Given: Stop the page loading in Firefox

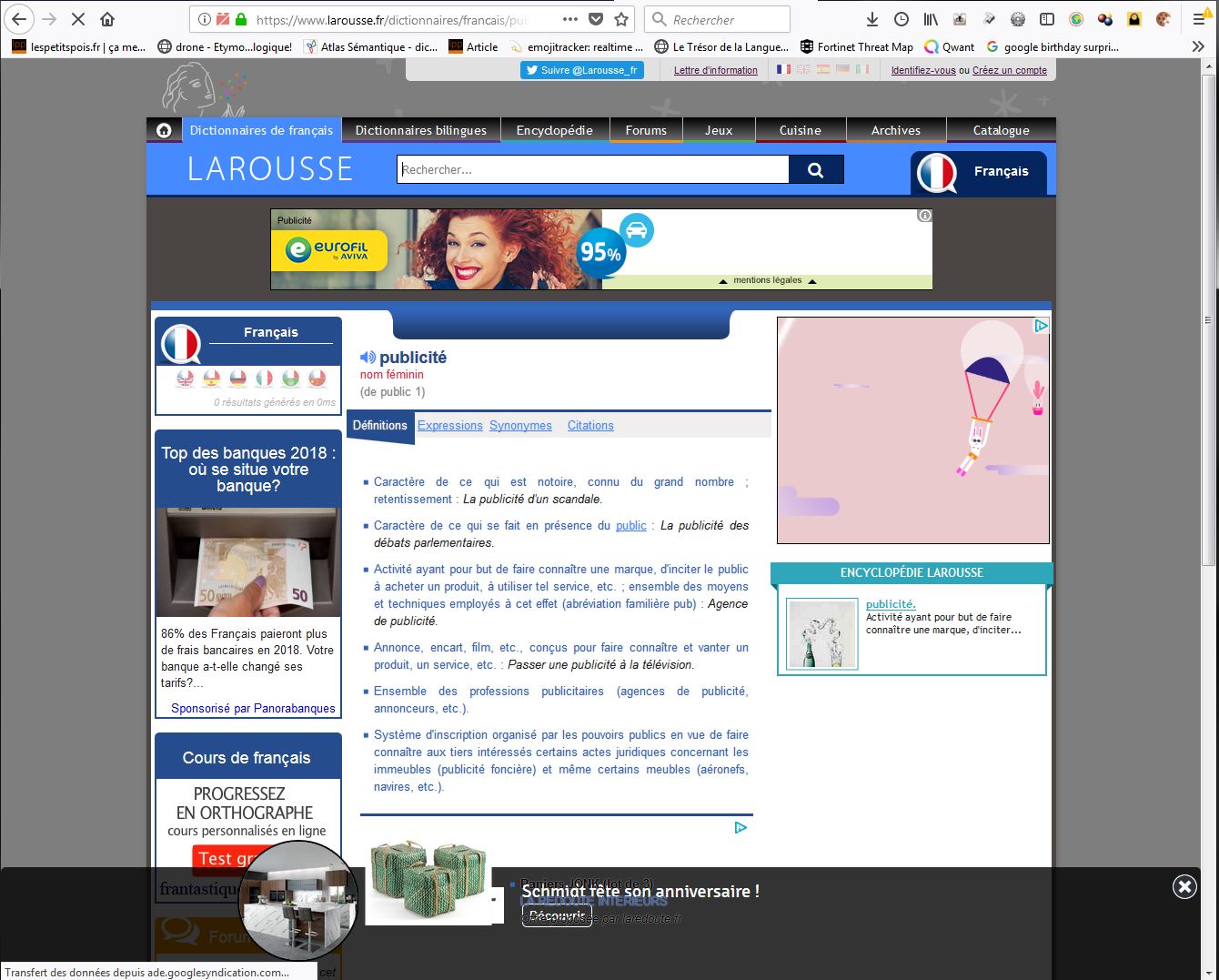Looking at the screenshot, I should [x=78, y=19].
